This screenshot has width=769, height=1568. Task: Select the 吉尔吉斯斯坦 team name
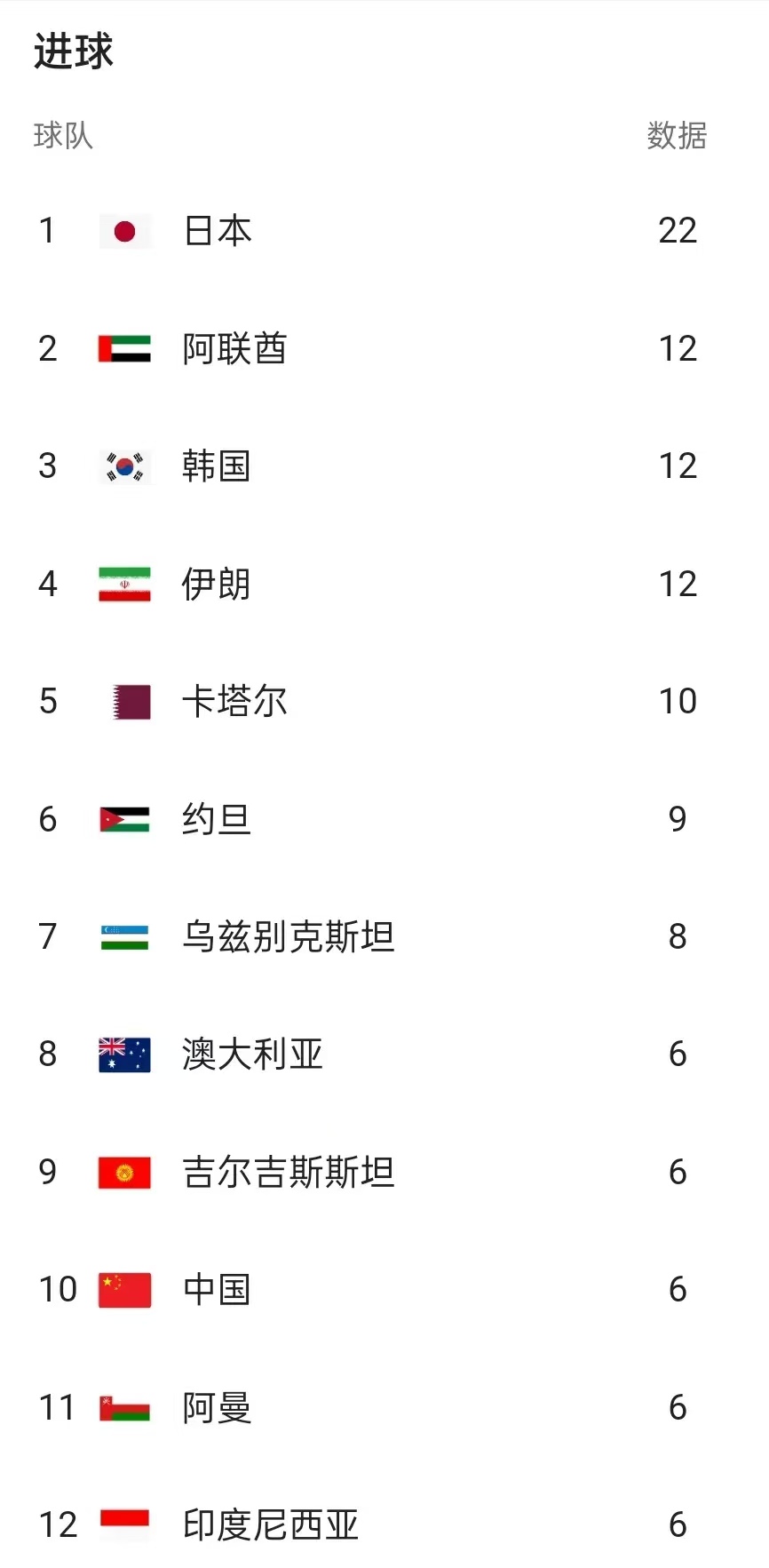tap(289, 1173)
